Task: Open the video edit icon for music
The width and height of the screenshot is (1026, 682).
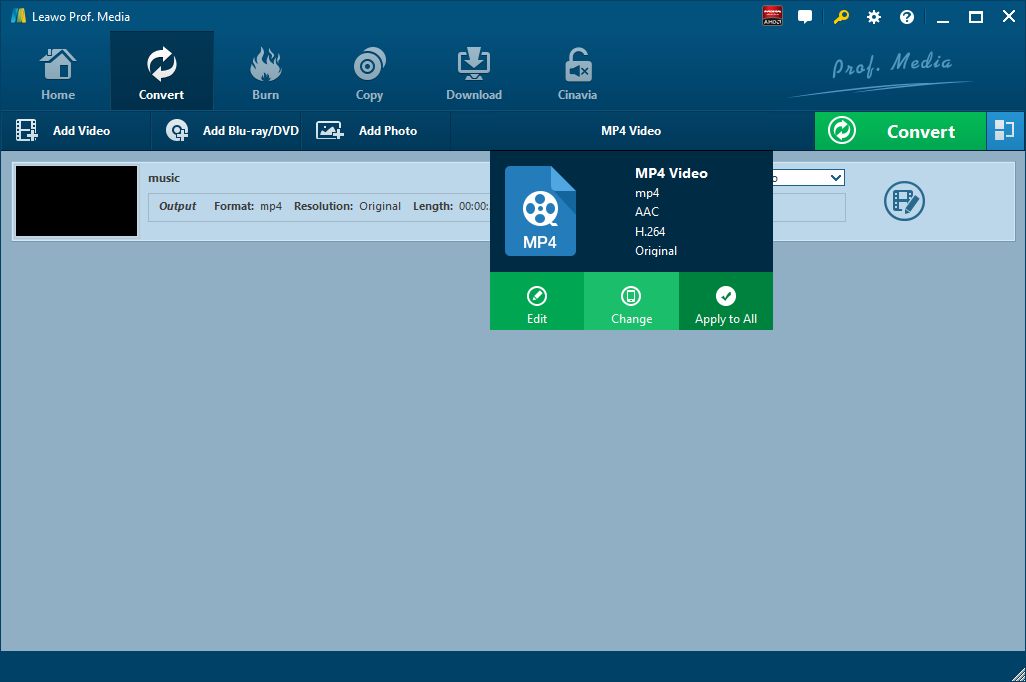Action: 904,201
